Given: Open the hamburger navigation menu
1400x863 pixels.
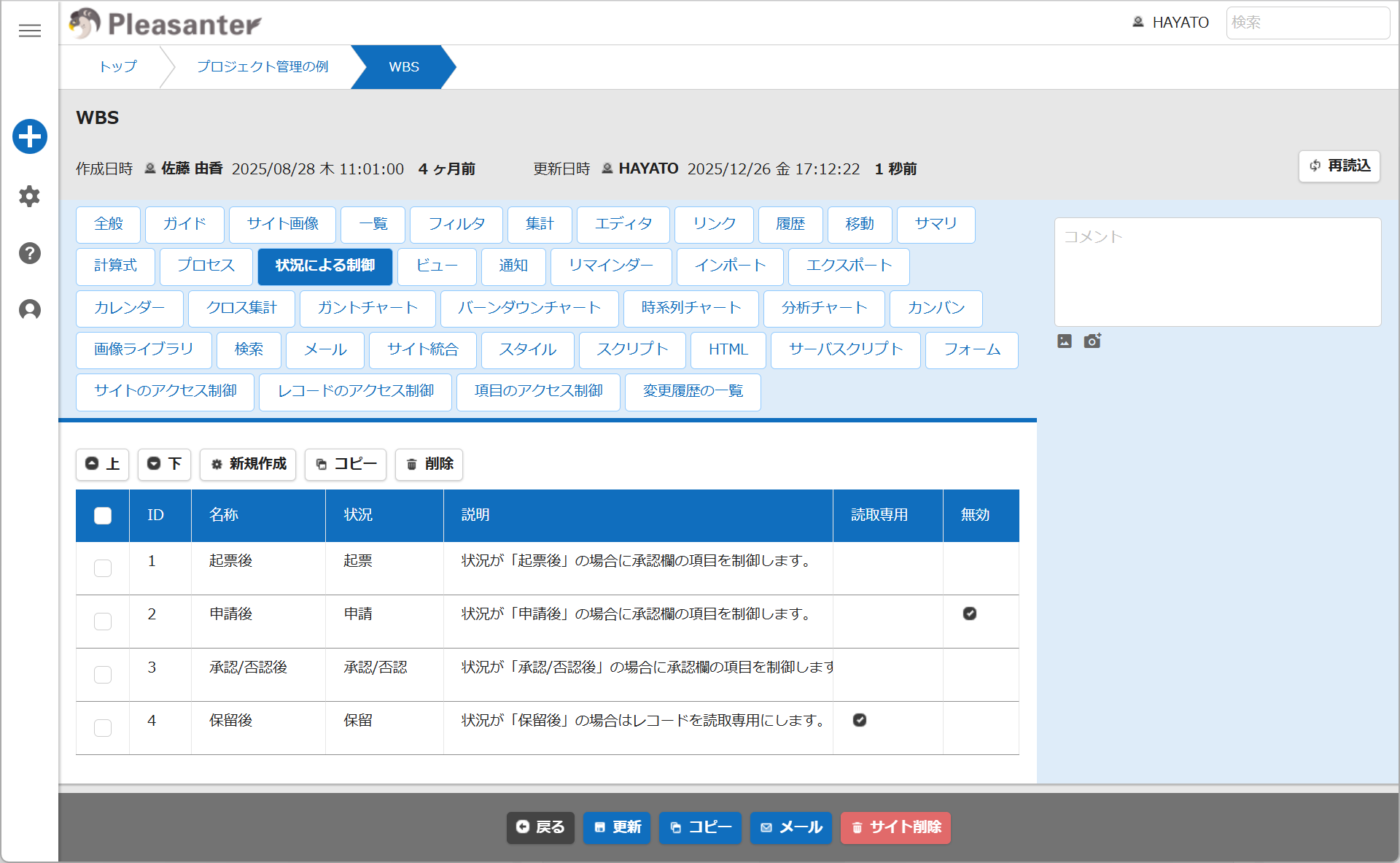Looking at the screenshot, I should point(29,31).
